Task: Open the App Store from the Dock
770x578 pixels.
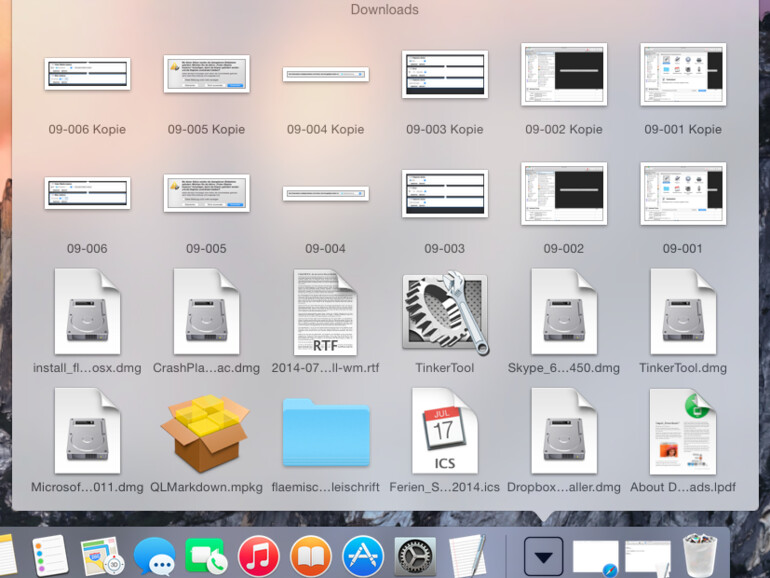Action: [x=363, y=555]
